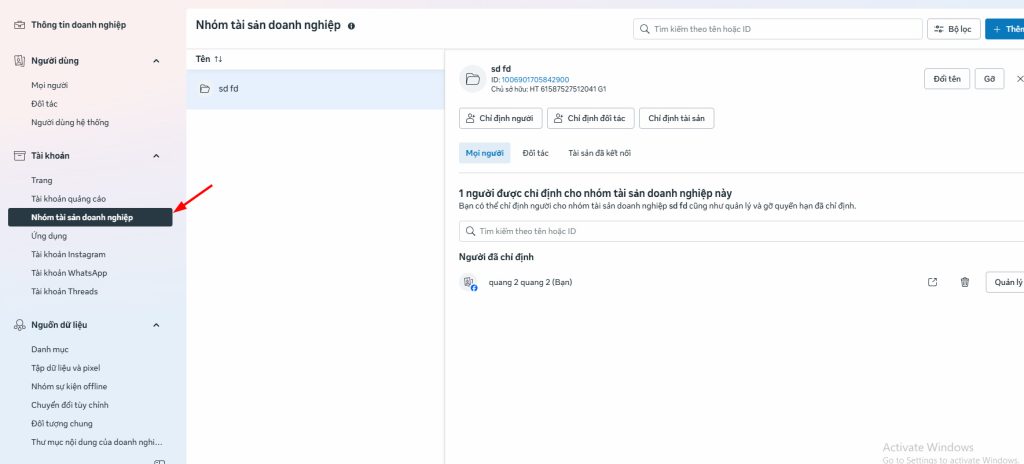The image size is (1024, 464).
Task: Click the sort arrows next to Tên
Action: coord(218,59)
